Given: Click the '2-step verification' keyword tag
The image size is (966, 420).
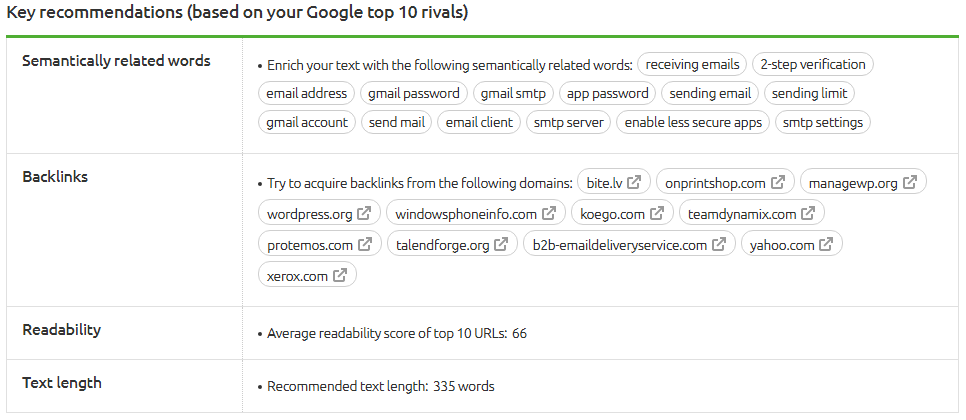Looking at the screenshot, I should pos(813,64).
